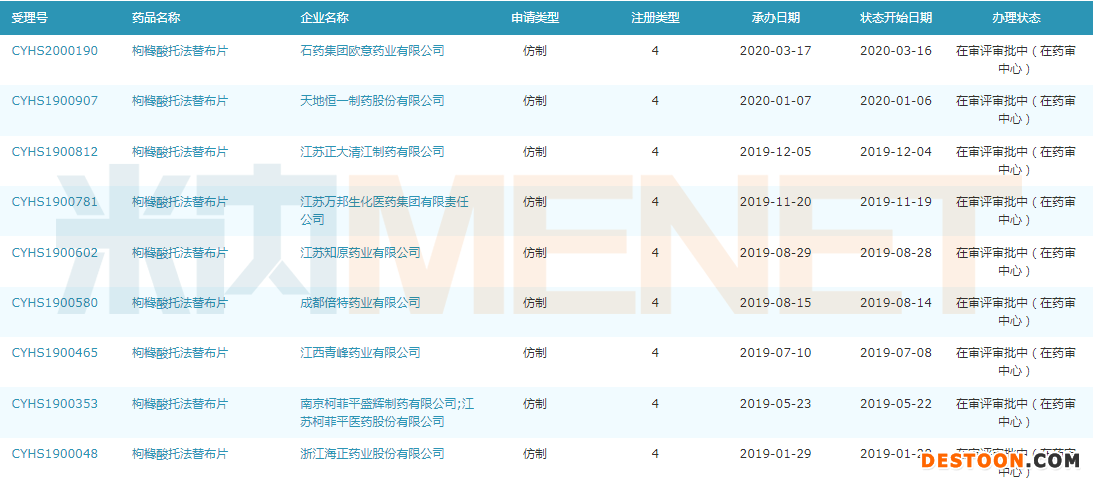Click company 江苏正大清江制药有限公司

[372, 152]
